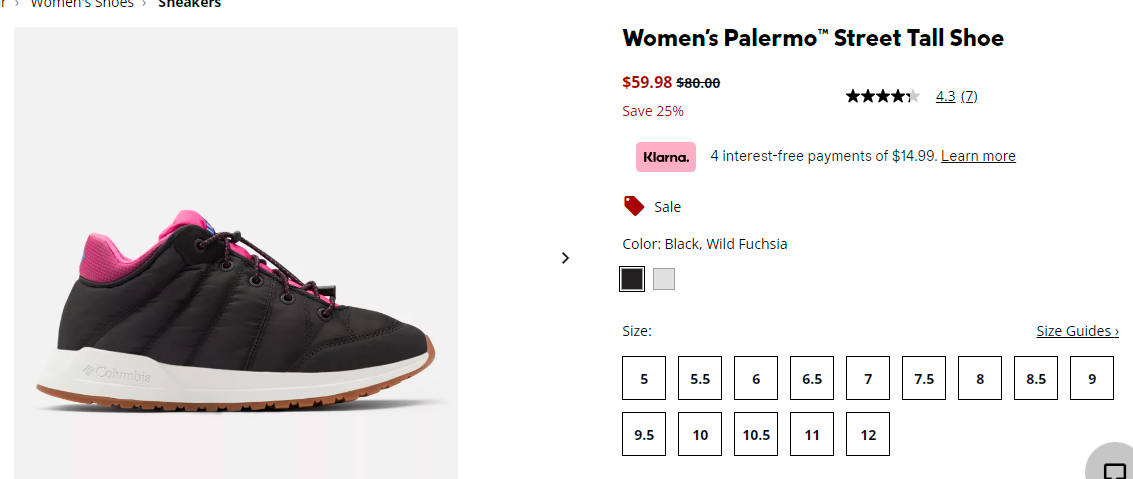The height and width of the screenshot is (479, 1133).
Task: Select size 12 option
Action: pyautogui.click(x=868, y=434)
